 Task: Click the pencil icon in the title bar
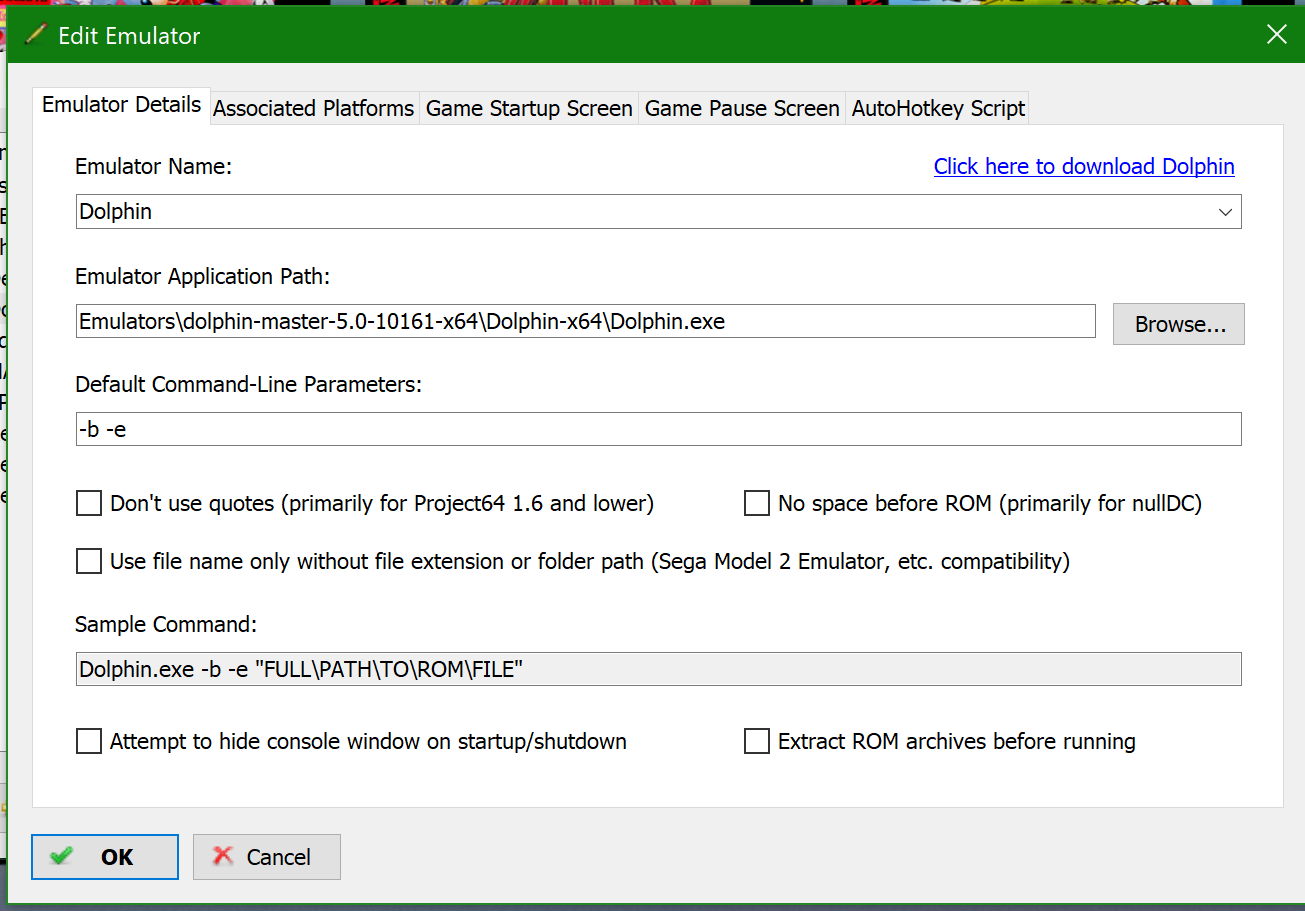(36, 35)
